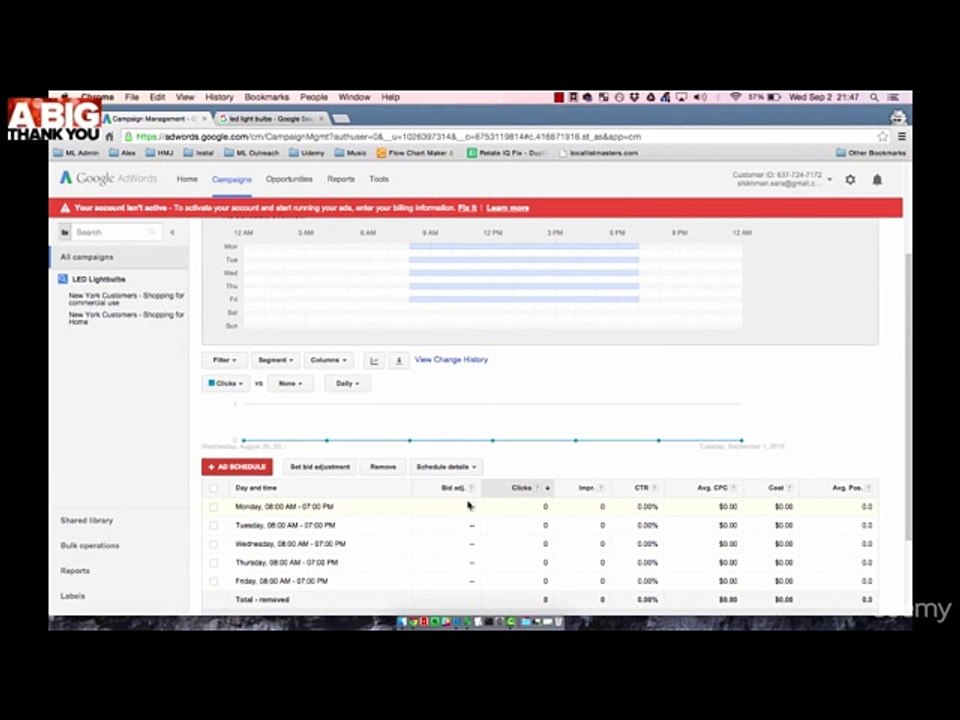Open the ML Admin bookmark folder
960x720 pixels.
tap(77, 152)
